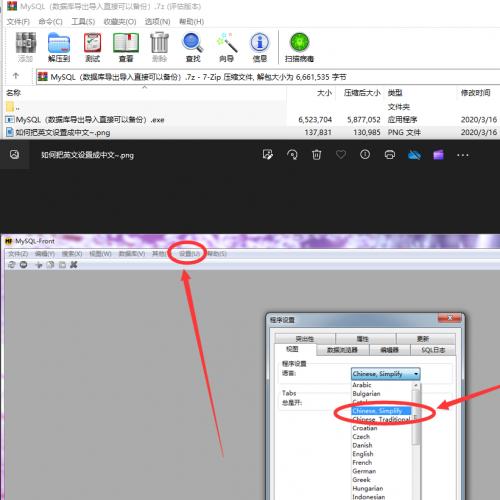Delete the picture using Photos trash icon

[316, 155]
